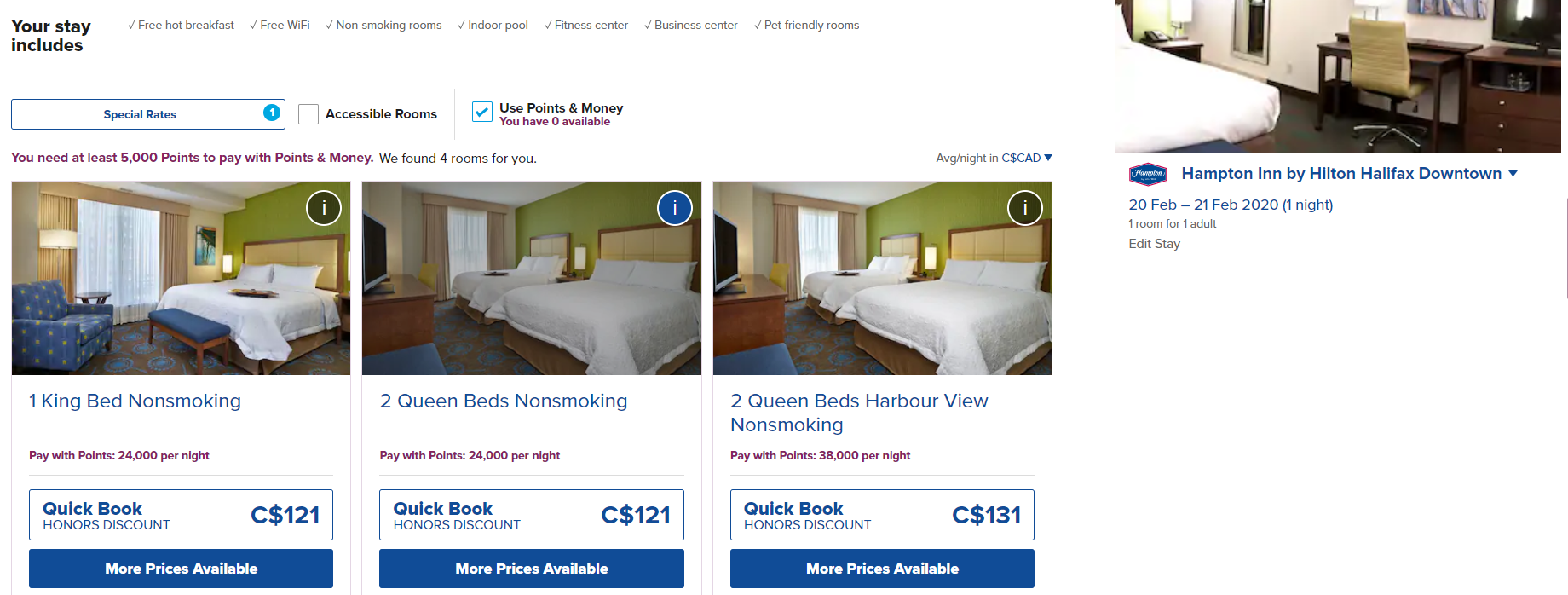Click info icon on 2 Queen Beds room
The image size is (1568, 595).
point(674,208)
